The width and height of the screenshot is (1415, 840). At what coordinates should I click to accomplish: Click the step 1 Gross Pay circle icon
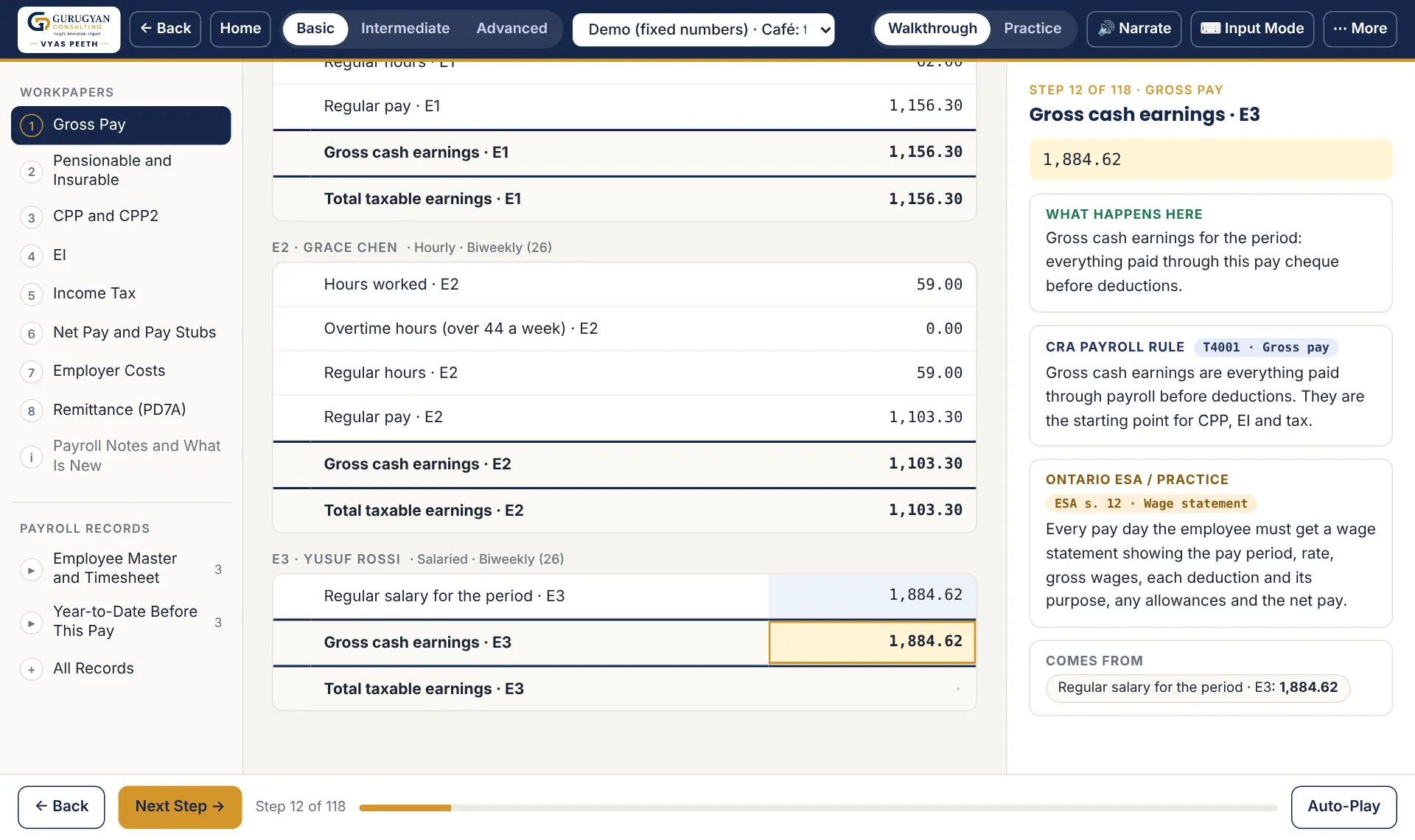pos(32,125)
